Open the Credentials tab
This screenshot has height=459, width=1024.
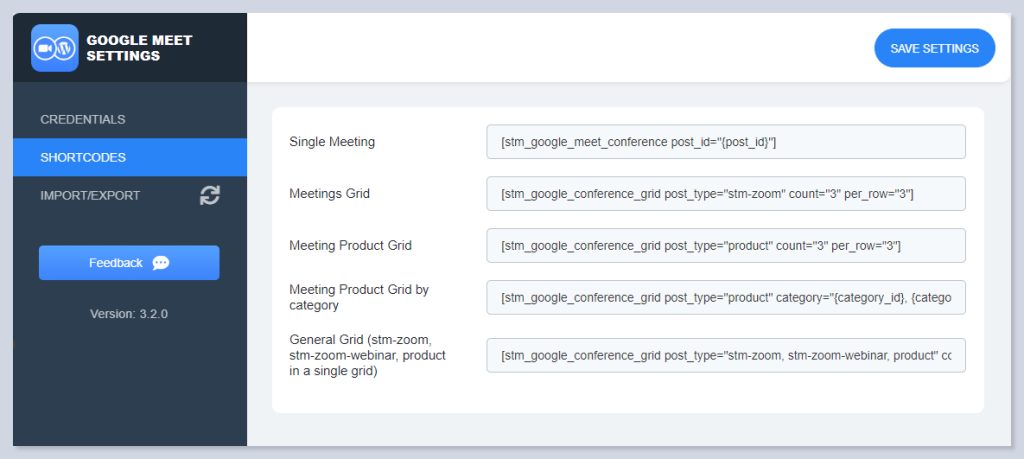pos(83,119)
